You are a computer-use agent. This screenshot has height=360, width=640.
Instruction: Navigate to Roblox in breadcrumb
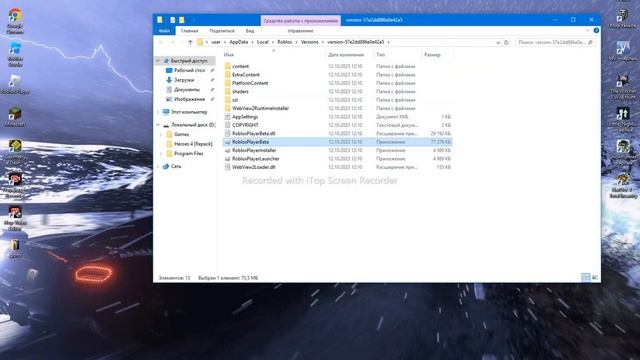click(284, 42)
